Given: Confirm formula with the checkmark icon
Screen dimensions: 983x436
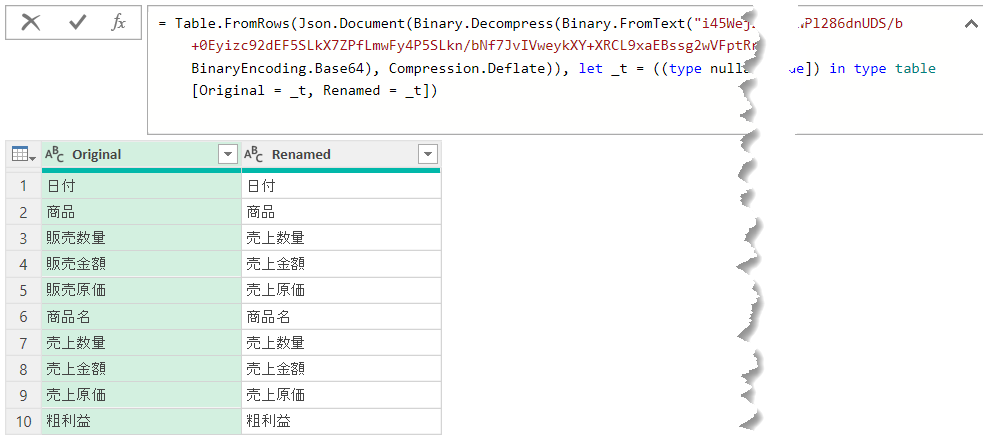Looking at the screenshot, I should coord(78,23).
